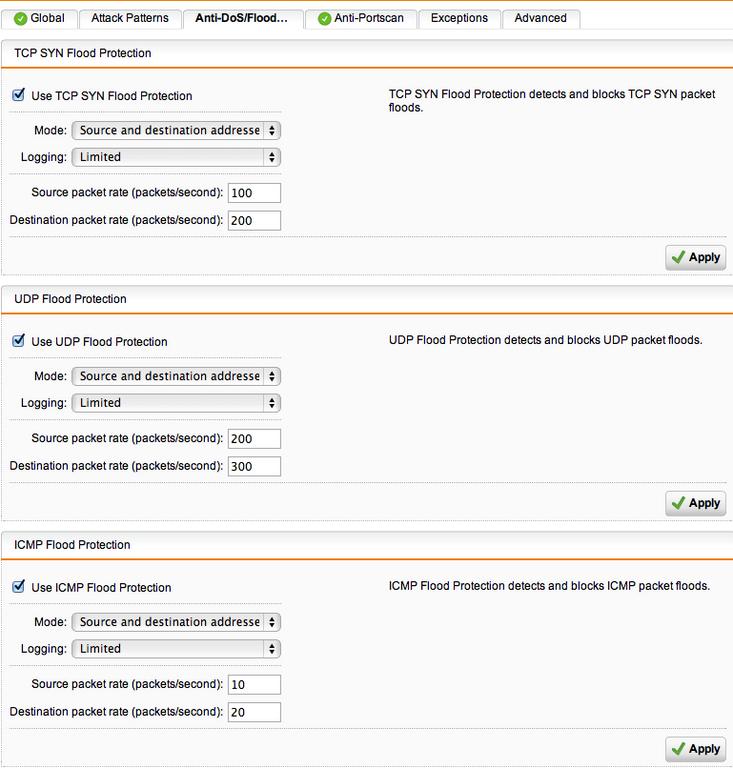Switch to the Attack Patterns tab
The width and height of the screenshot is (733, 768).
pos(130,19)
